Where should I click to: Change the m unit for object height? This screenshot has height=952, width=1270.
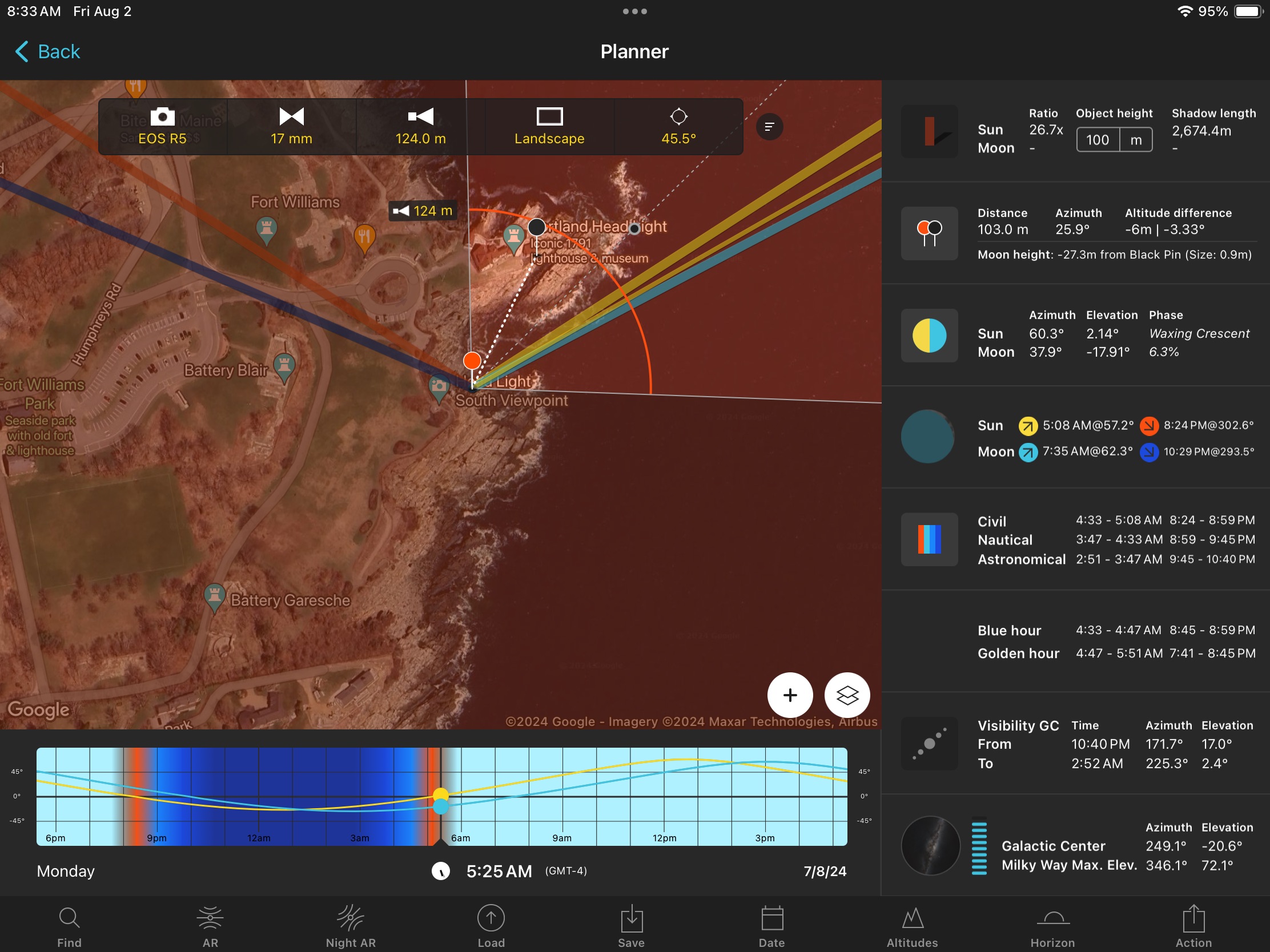pos(1135,140)
